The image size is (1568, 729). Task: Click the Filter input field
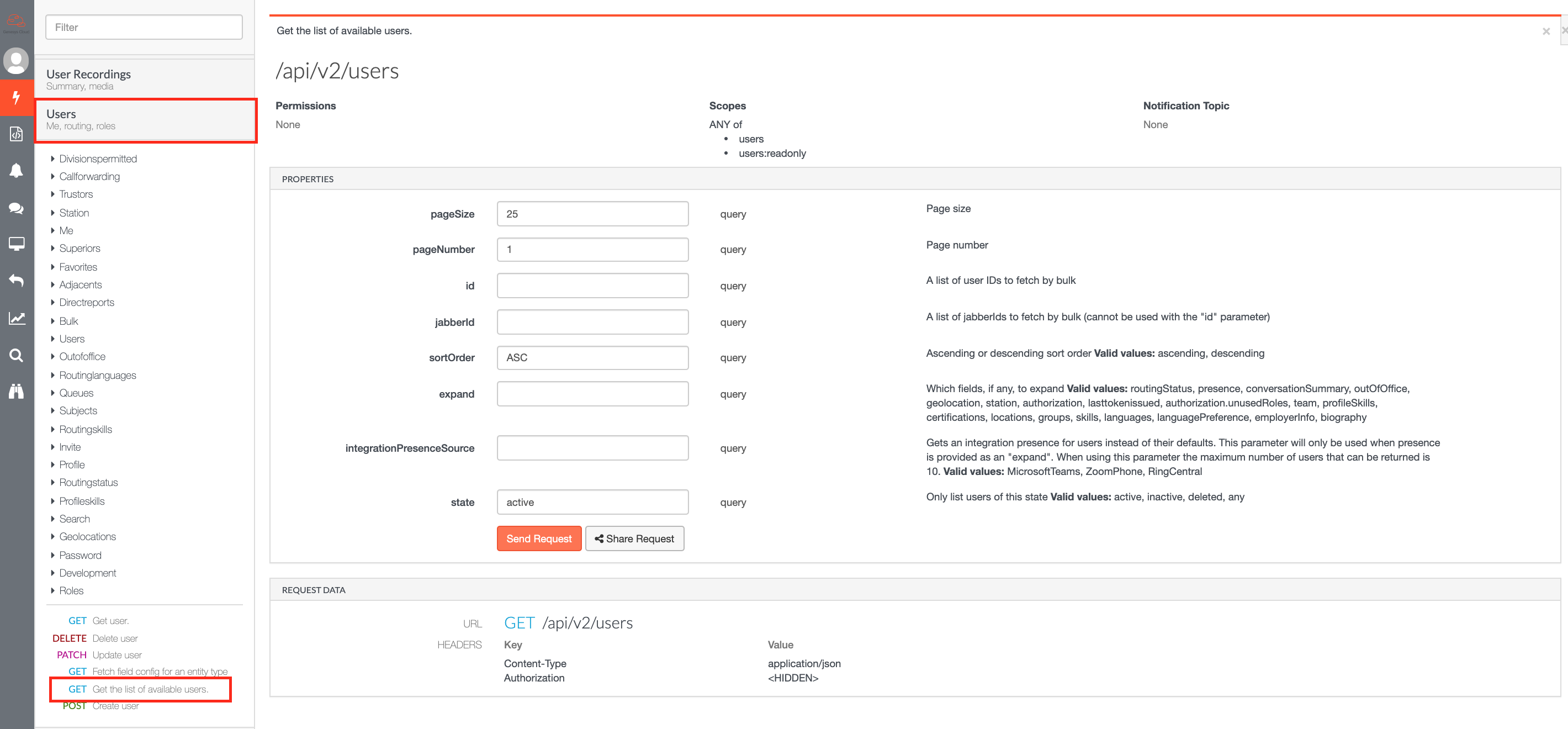coord(144,28)
